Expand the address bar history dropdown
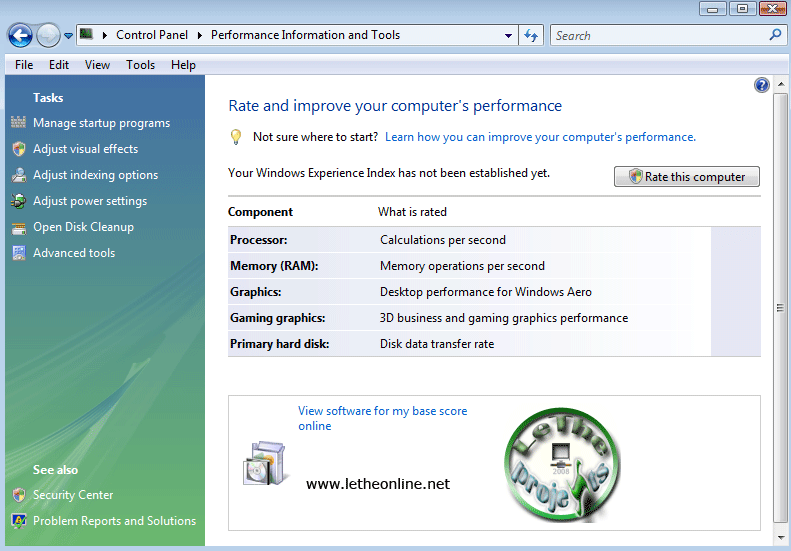Image resolution: width=791 pixels, height=551 pixels. (509, 35)
